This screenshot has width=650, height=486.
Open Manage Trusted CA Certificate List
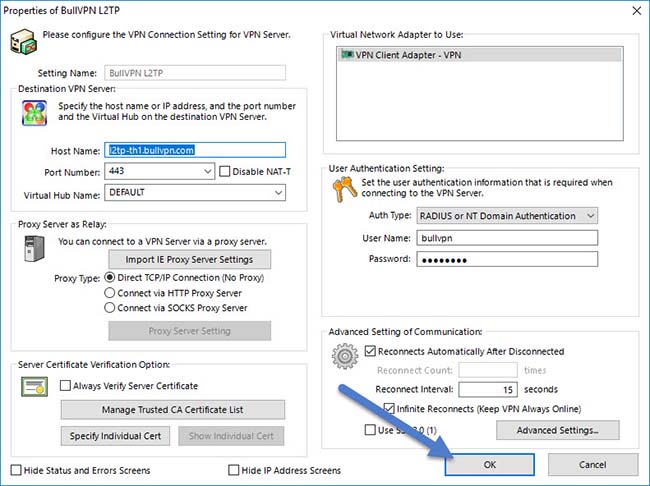click(x=172, y=410)
